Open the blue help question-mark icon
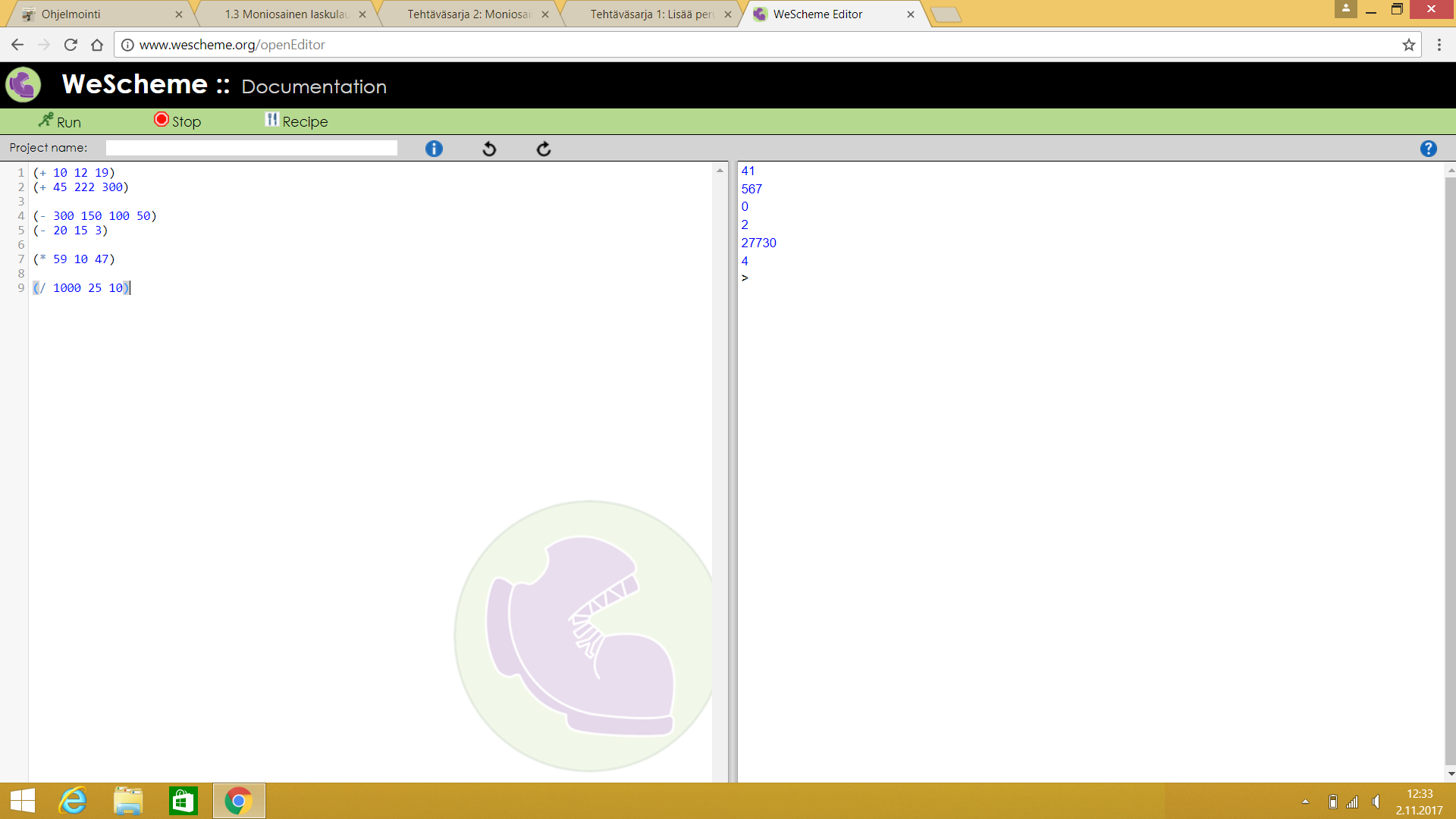The width and height of the screenshot is (1456, 819). (1428, 149)
